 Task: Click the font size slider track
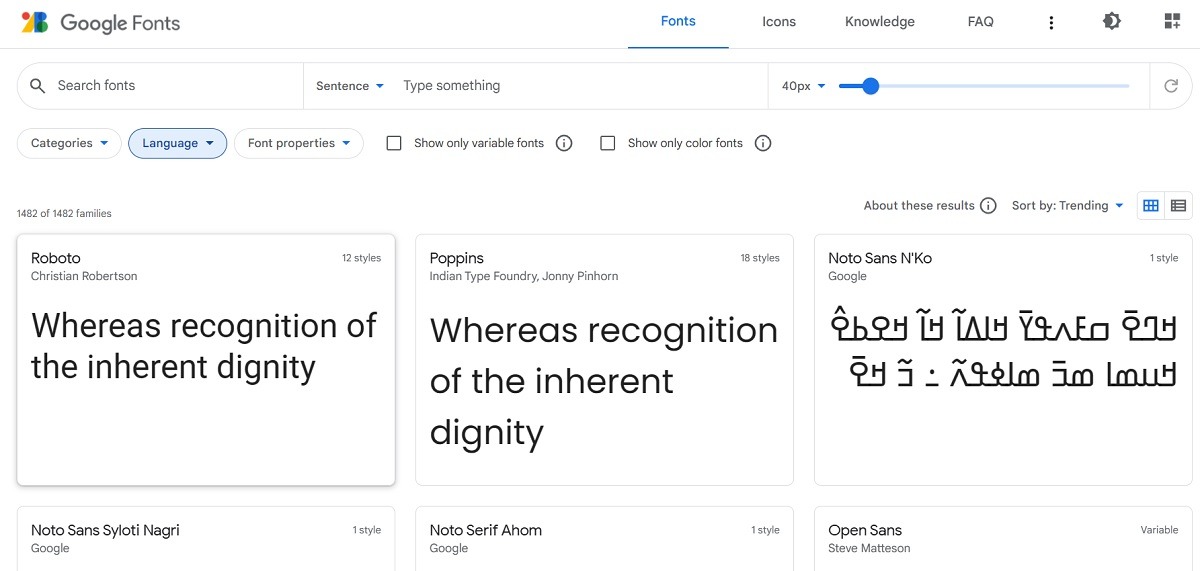[x=984, y=86]
